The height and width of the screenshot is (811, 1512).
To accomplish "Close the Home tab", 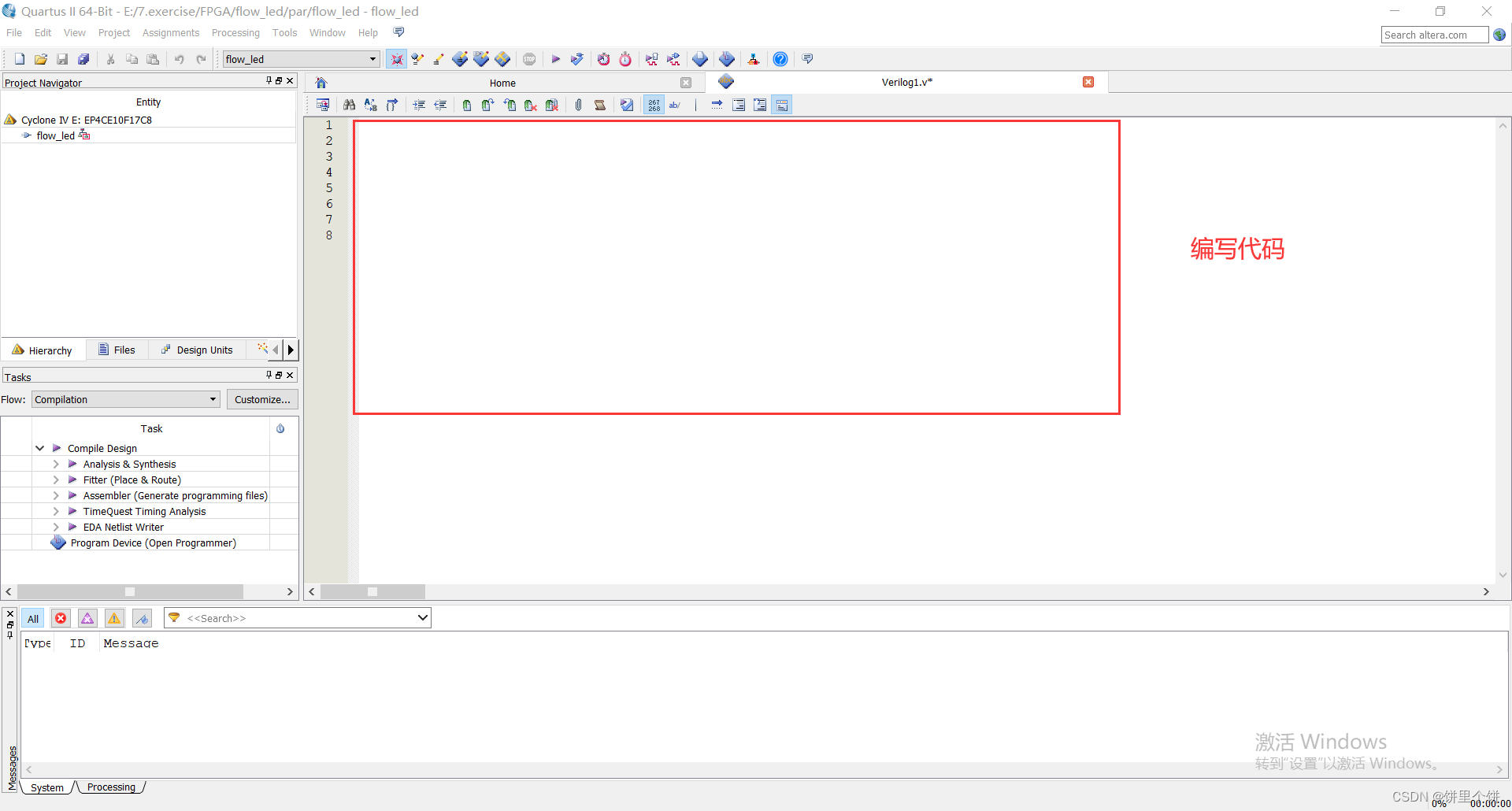I will pos(686,83).
